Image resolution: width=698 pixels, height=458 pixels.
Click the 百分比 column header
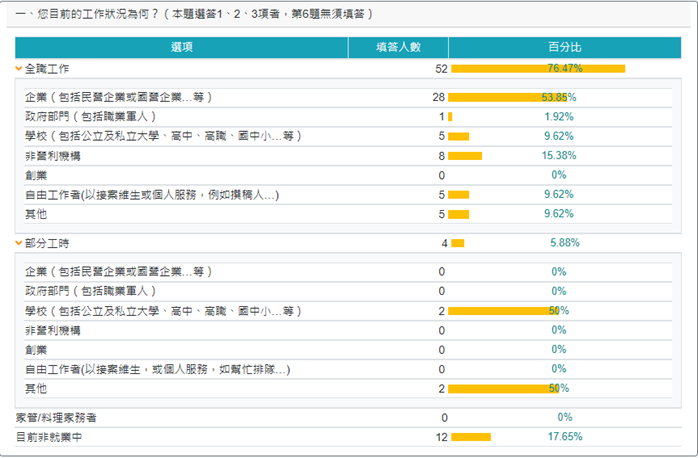click(564, 47)
